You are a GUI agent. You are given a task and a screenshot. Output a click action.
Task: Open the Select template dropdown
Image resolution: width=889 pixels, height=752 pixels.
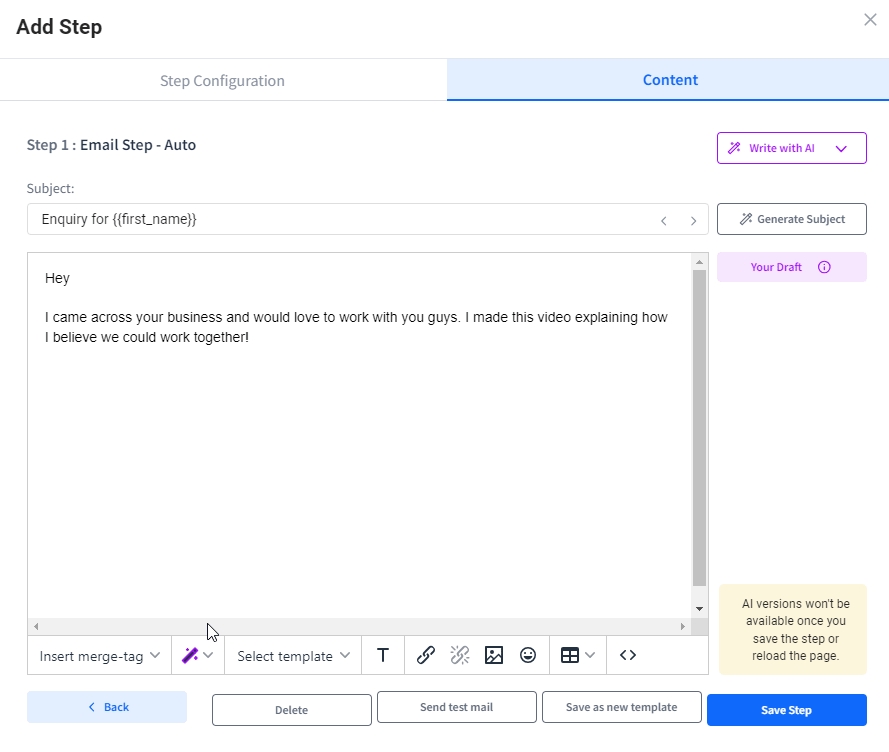[x=293, y=656]
